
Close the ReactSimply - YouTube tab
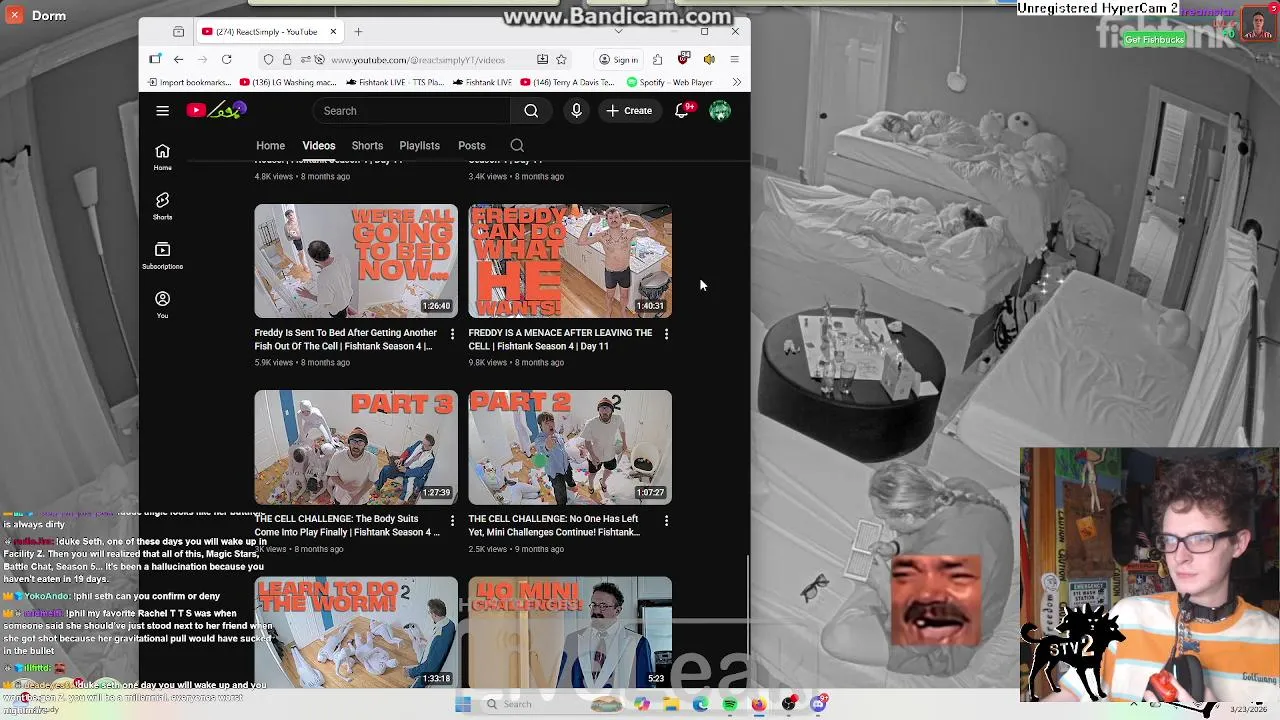[333, 32]
